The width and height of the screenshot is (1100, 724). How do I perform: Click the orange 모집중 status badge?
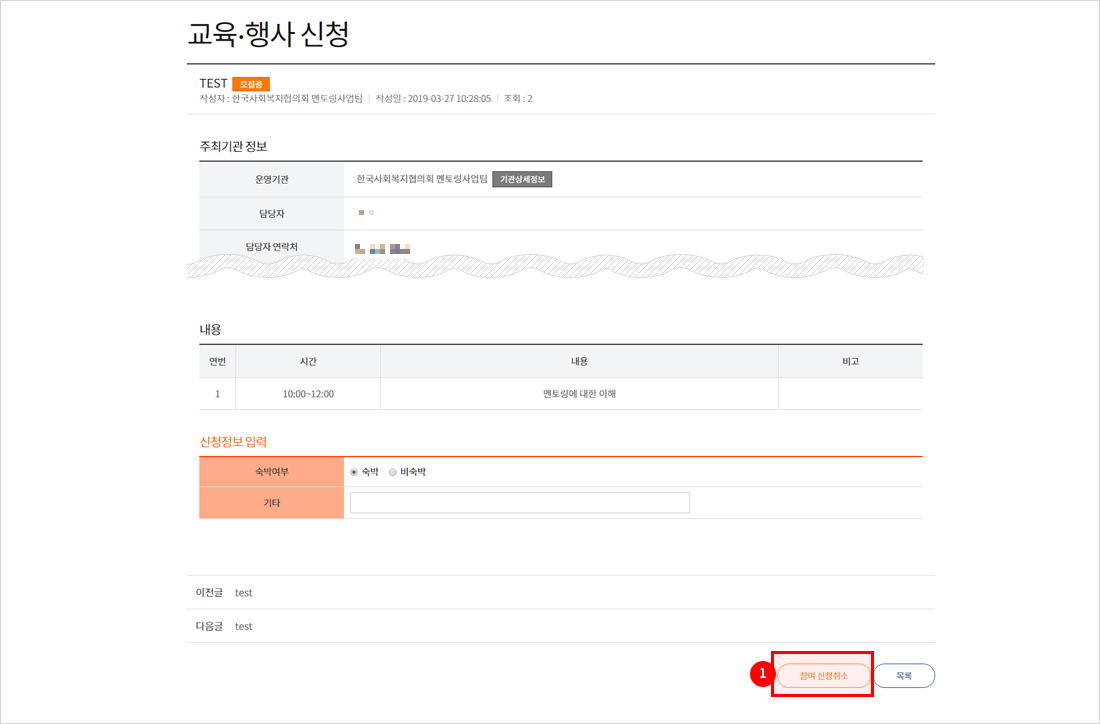[251, 84]
